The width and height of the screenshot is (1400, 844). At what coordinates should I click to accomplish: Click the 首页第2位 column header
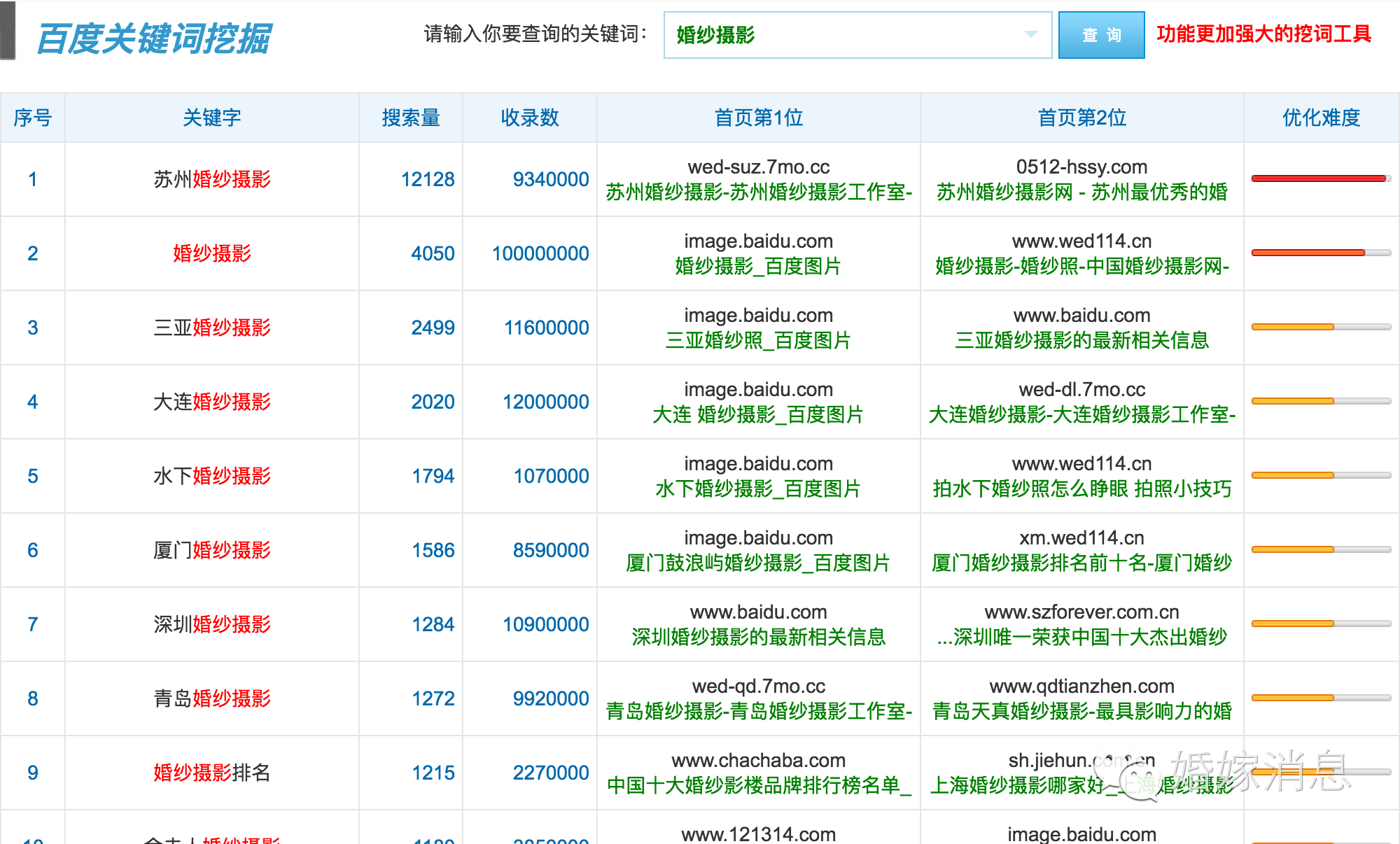click(x=1082, y=118)
